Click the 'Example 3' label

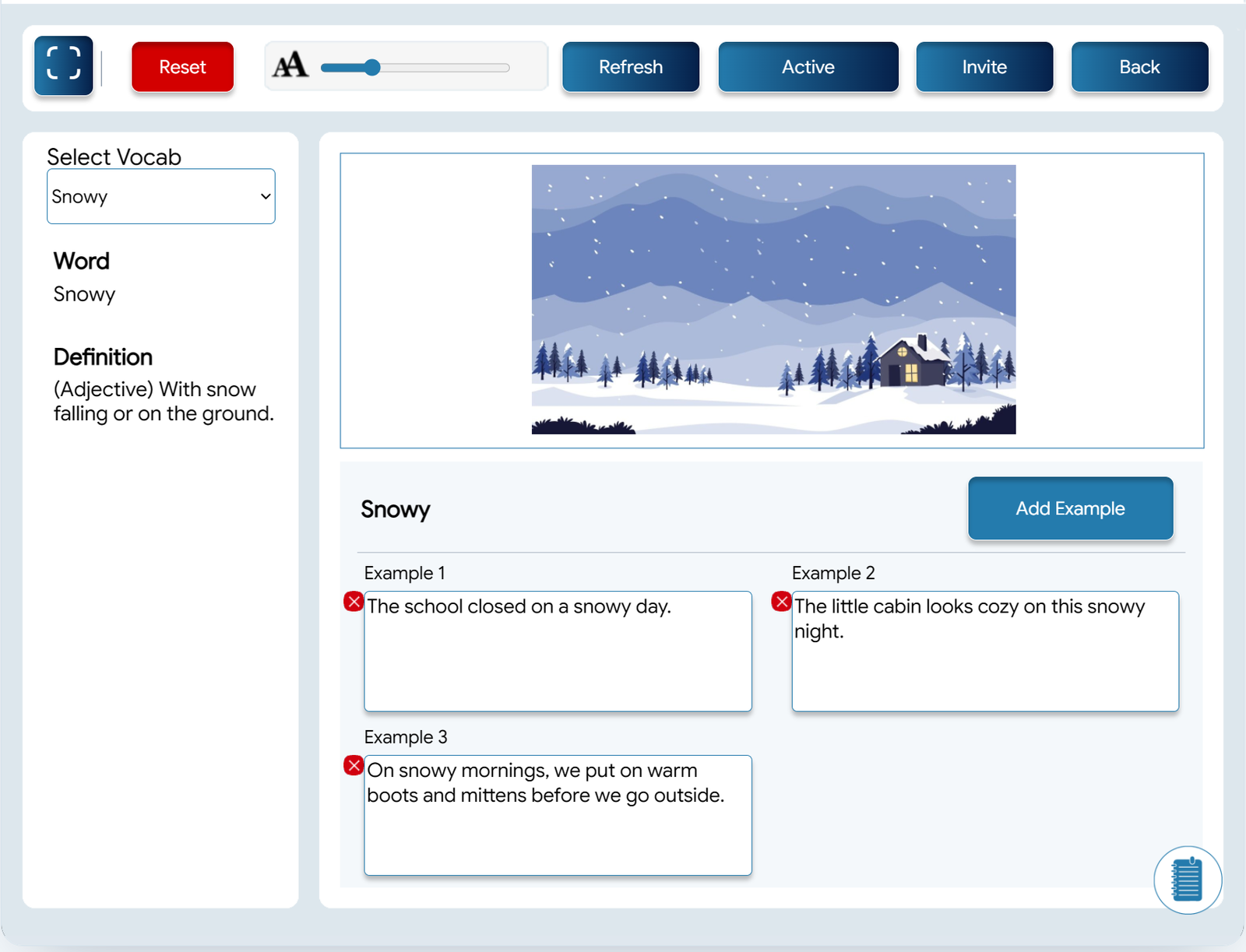click(406, 737)
